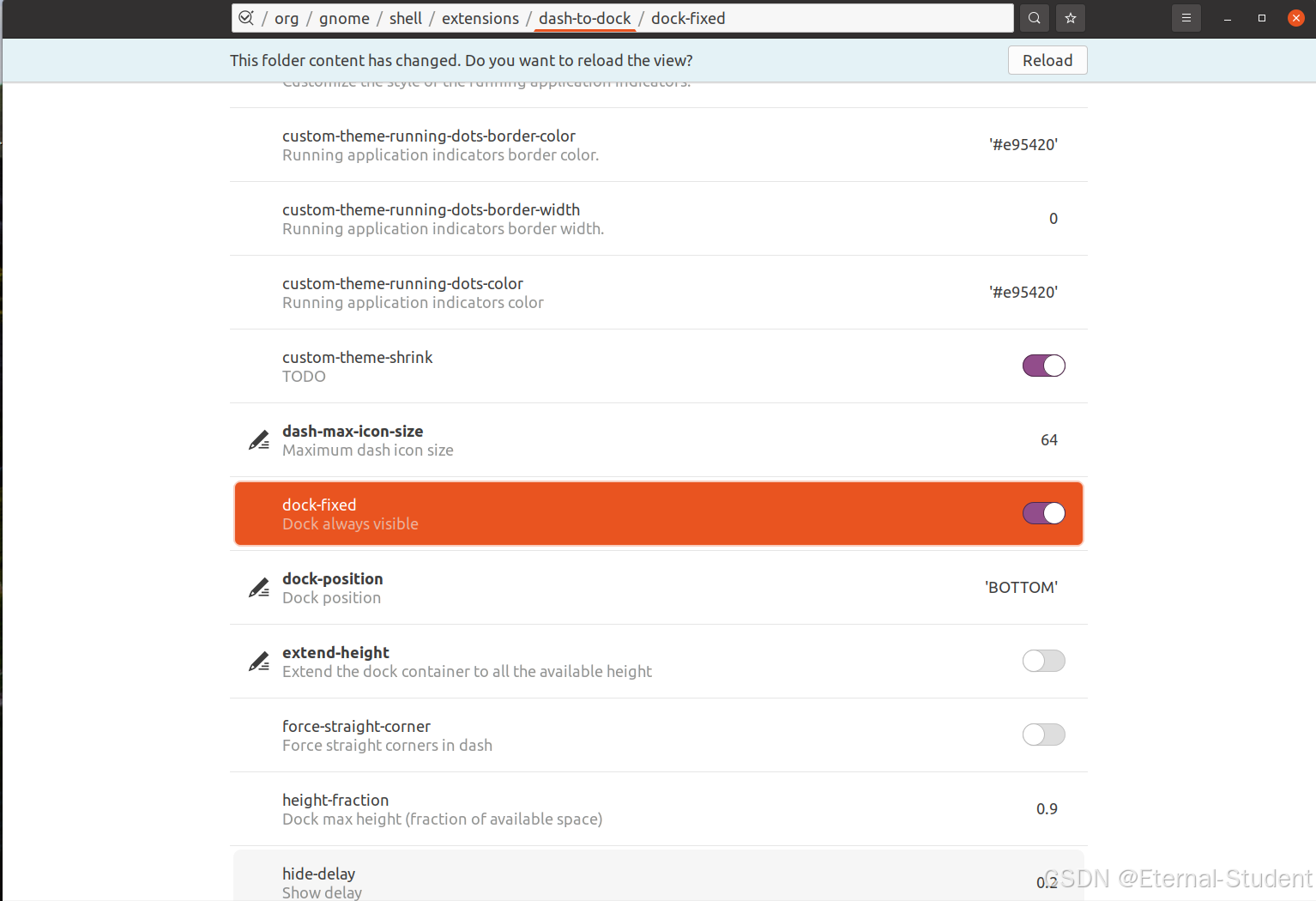Open the hide-delay key

[x=659, y=875]
